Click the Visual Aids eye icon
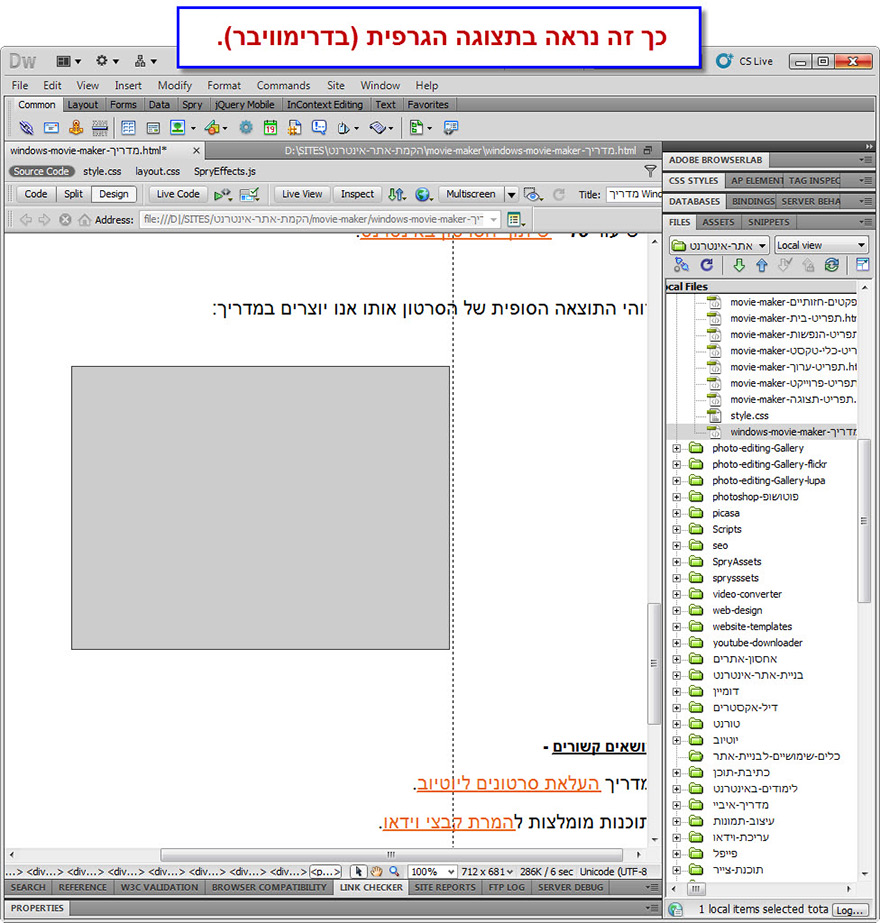Screen dimensions: 880x923 (532, 194)
